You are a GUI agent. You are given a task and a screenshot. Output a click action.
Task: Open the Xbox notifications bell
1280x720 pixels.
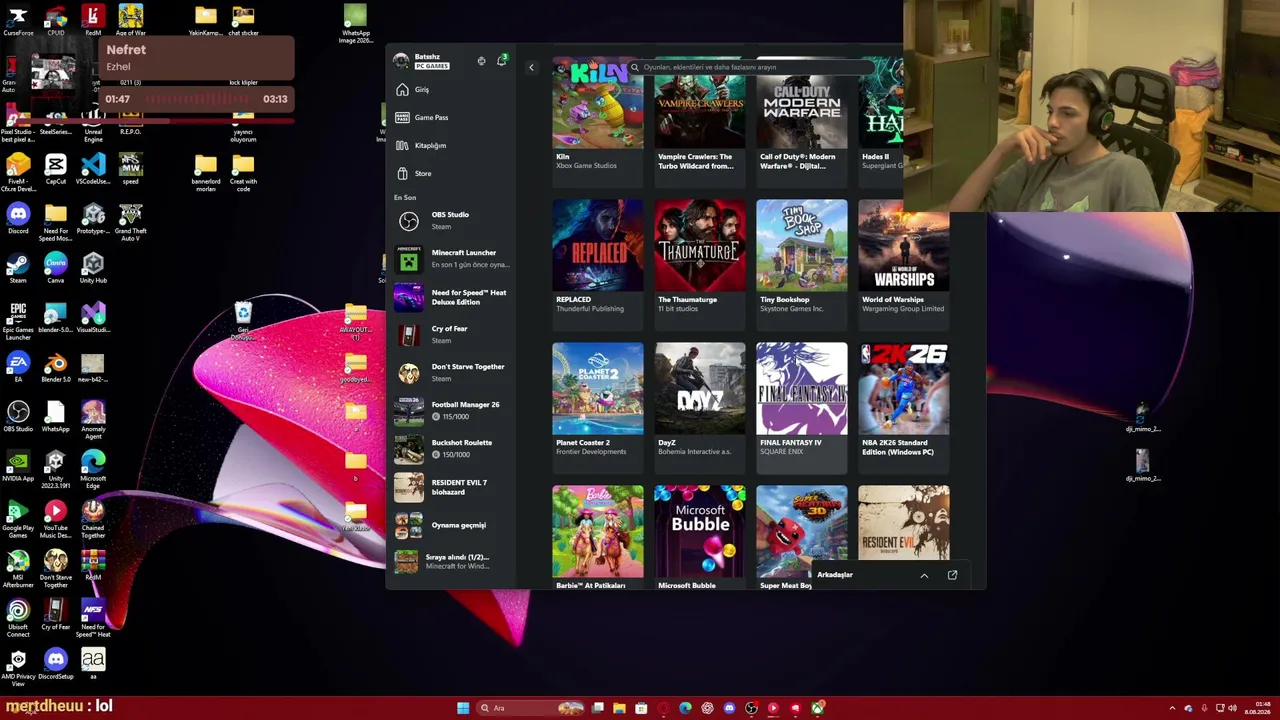pyautogui.click(x=501, y=61)
